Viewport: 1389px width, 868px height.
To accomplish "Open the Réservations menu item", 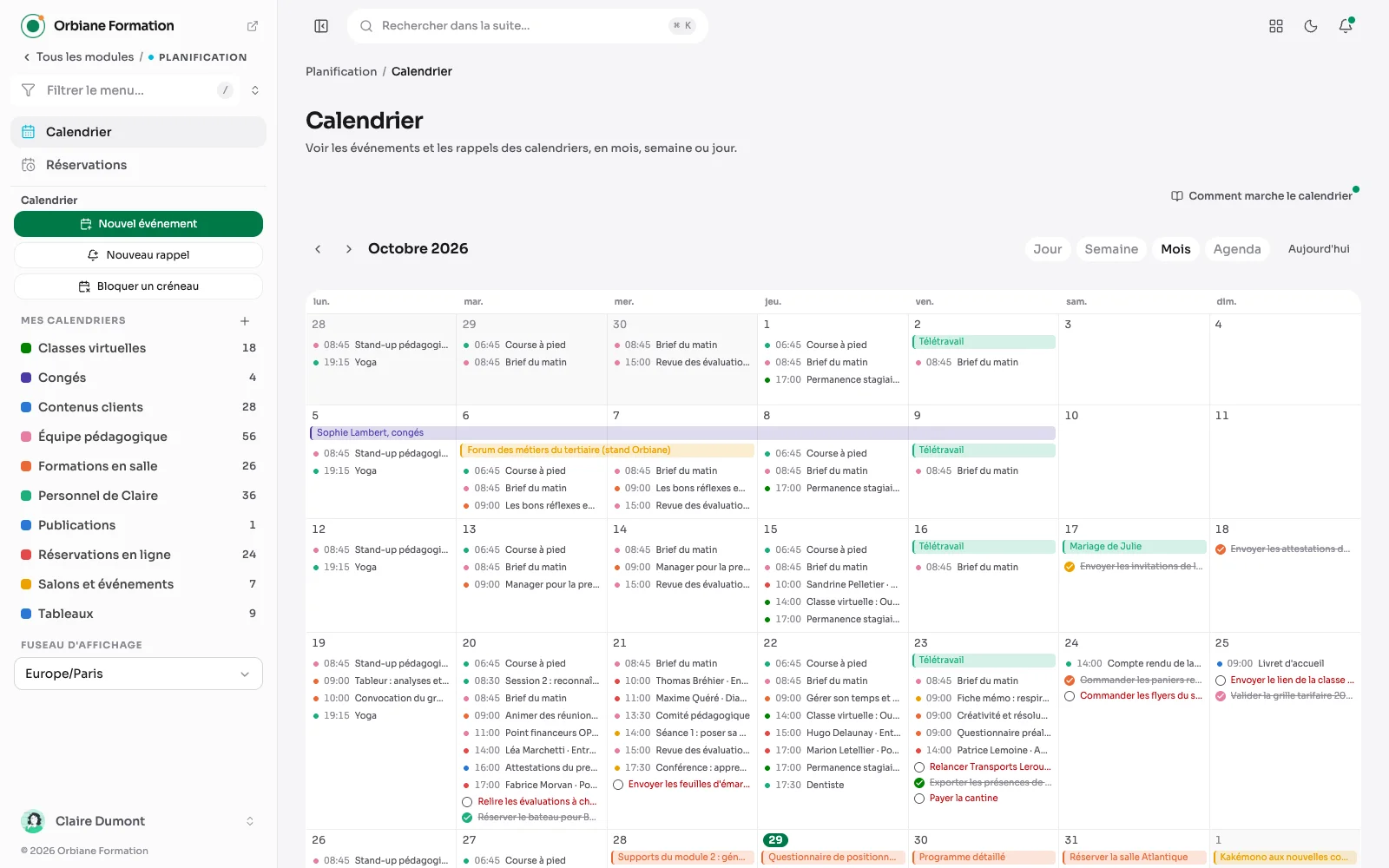I will pos(138,165).
